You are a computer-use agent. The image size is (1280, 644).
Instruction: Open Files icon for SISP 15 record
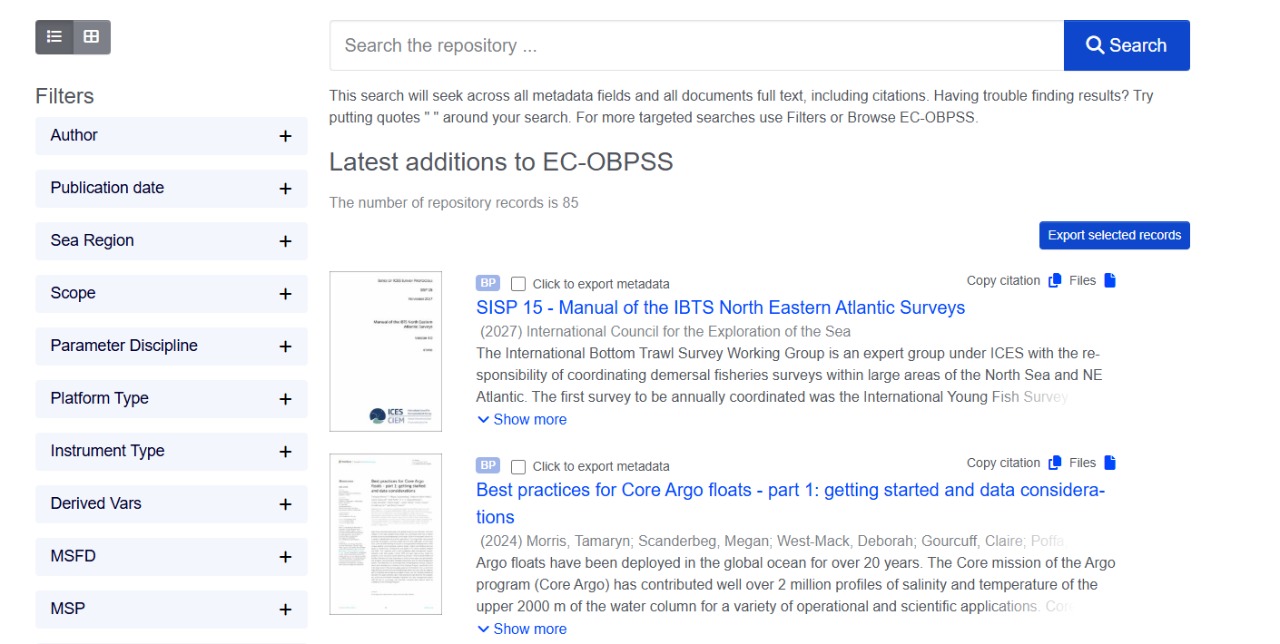1109,281
